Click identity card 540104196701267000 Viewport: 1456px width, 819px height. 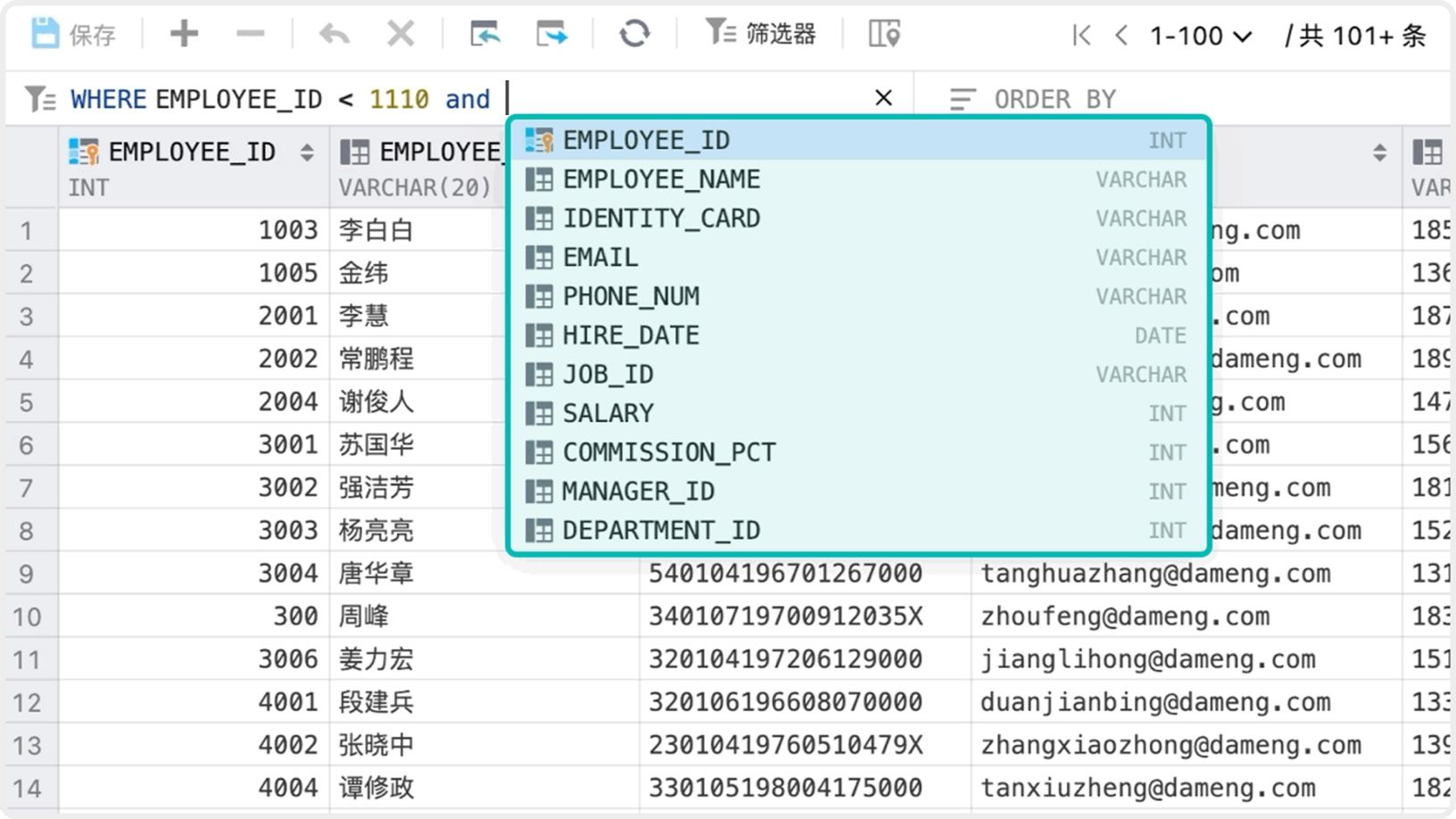point(785,574)
